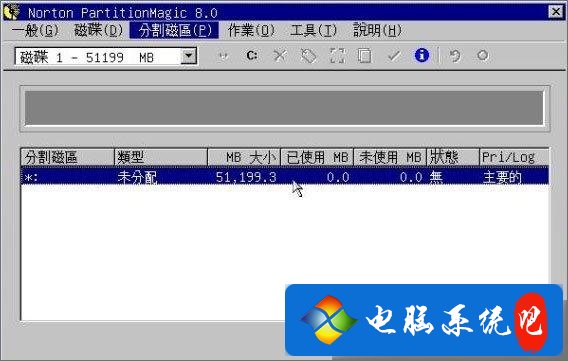Screen dimensions: 568x361
Task: Click the check partition checkmark icon
Action: [394, 56]
